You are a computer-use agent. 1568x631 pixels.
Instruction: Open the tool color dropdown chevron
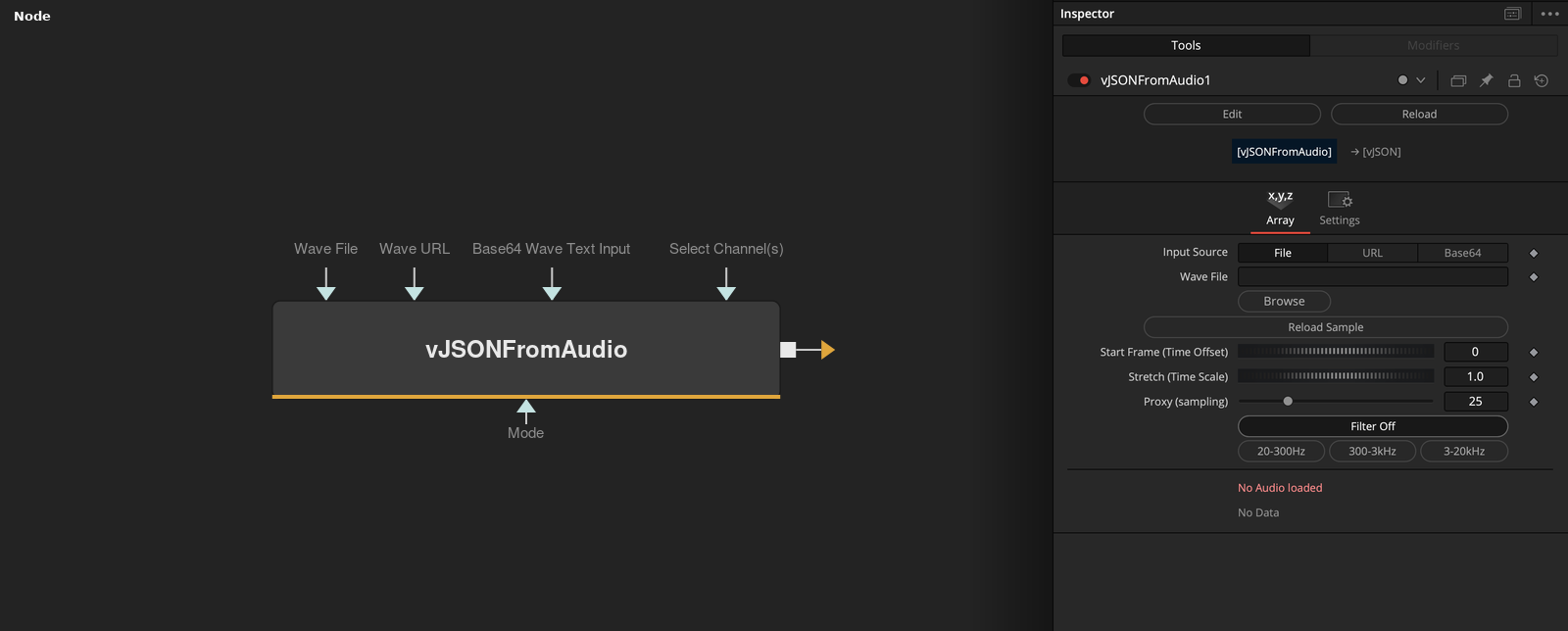[x=1421, y=80]
